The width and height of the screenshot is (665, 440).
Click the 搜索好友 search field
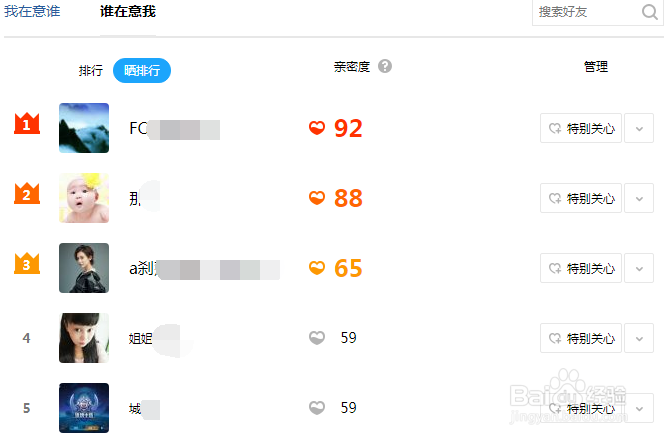click(585, 12)
